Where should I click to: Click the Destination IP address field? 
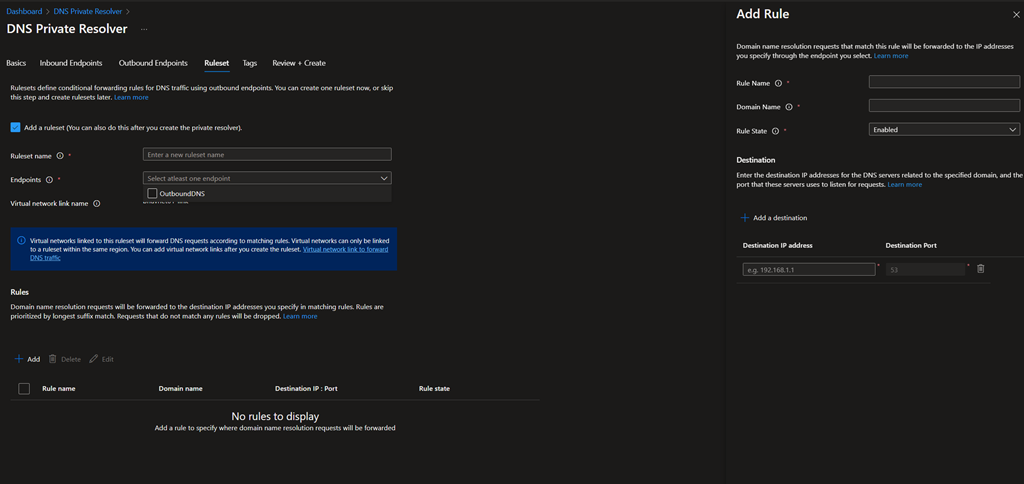point(809,269)
